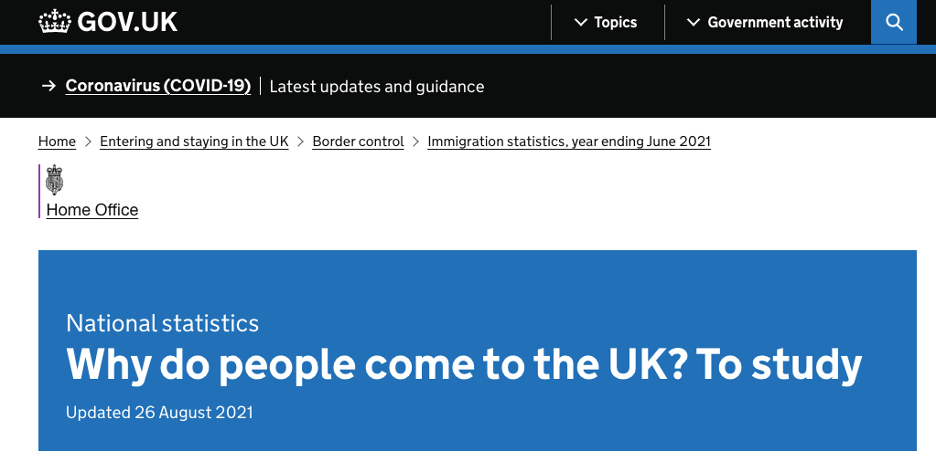
Task: Click the chevron icon beside Government activity
Action: pyautogui.click(x=693, y=23)
